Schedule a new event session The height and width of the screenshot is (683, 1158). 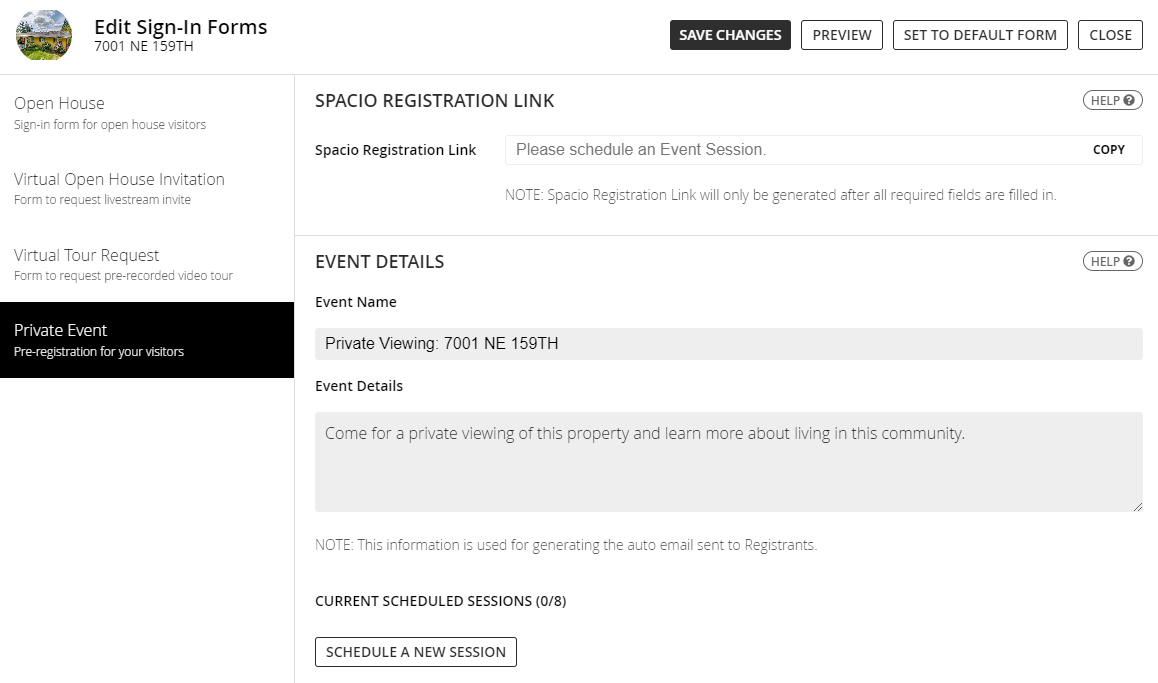tap(415, 651)
